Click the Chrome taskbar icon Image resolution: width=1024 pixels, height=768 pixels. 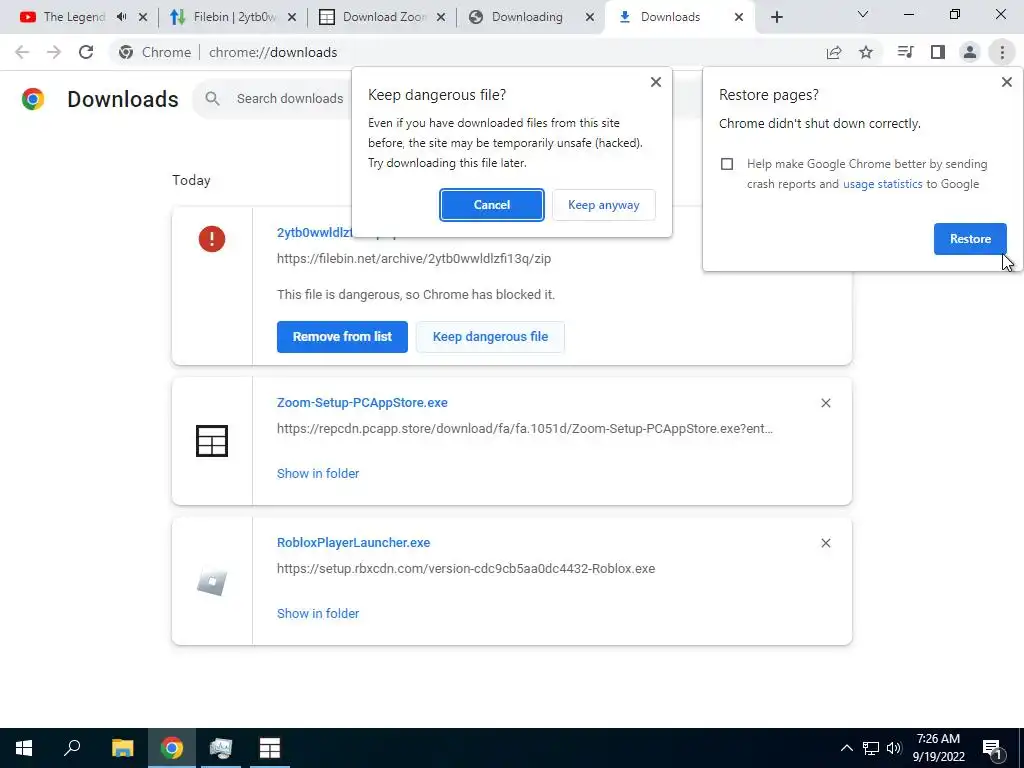point(172,748)
